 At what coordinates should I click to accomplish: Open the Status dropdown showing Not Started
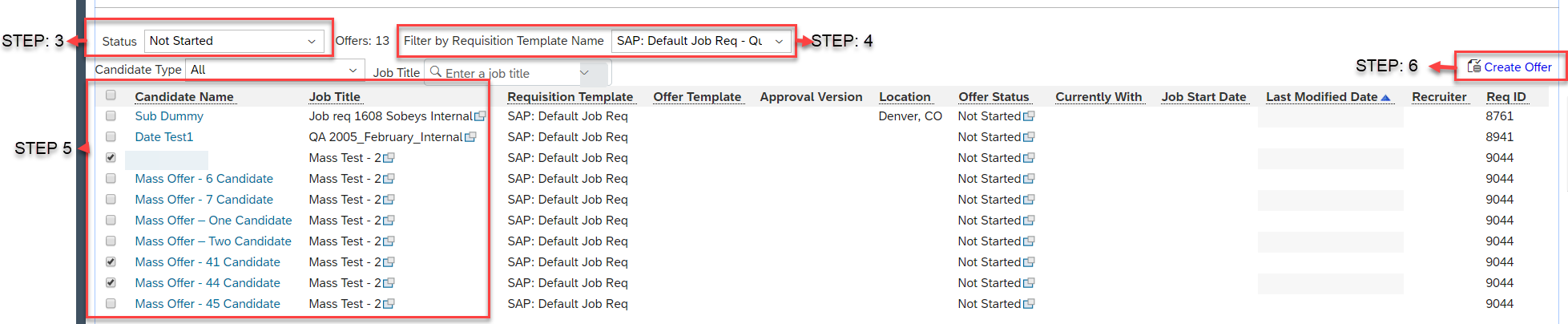point(234,41)
